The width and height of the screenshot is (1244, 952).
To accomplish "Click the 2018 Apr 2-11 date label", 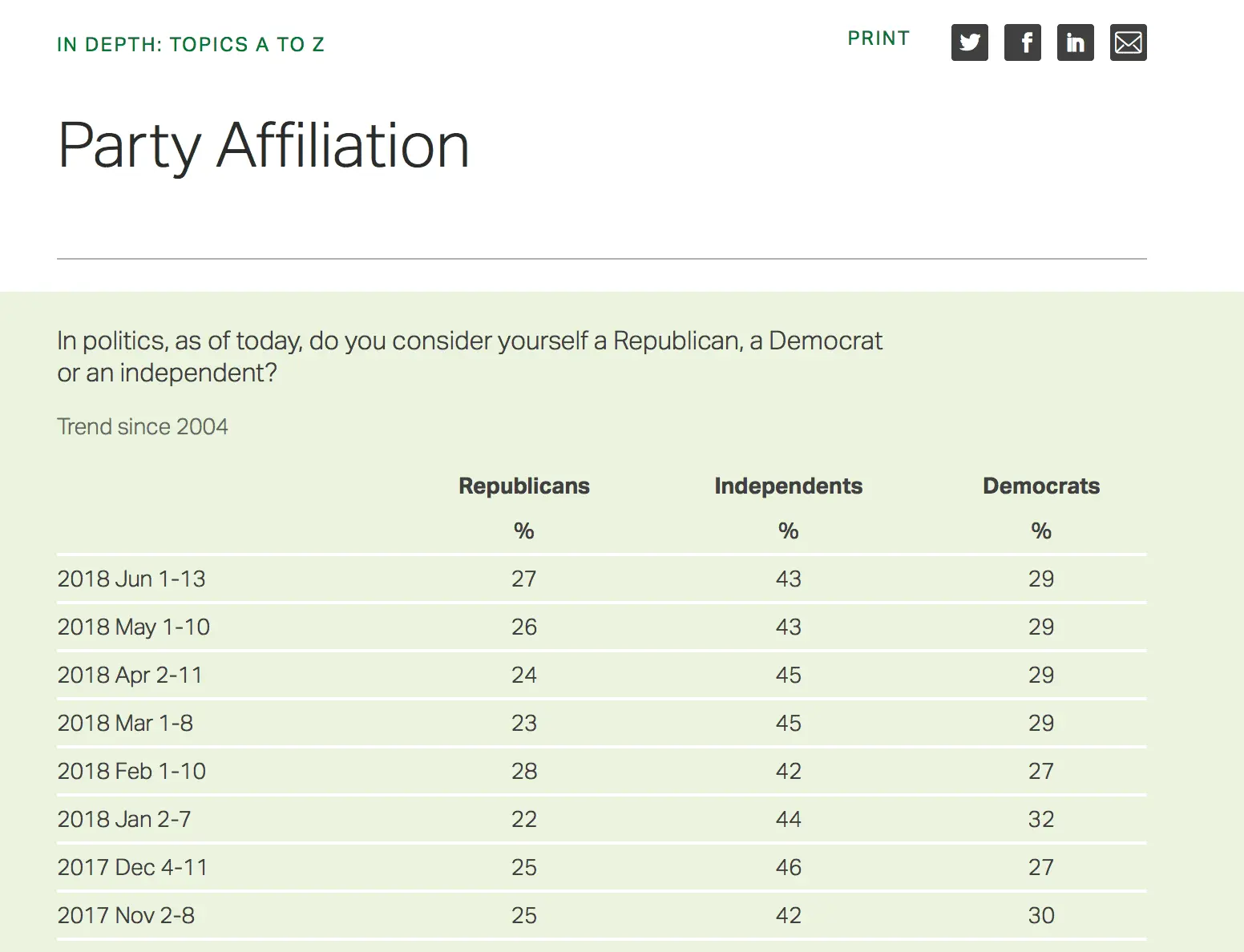I will tap(130, 675).
